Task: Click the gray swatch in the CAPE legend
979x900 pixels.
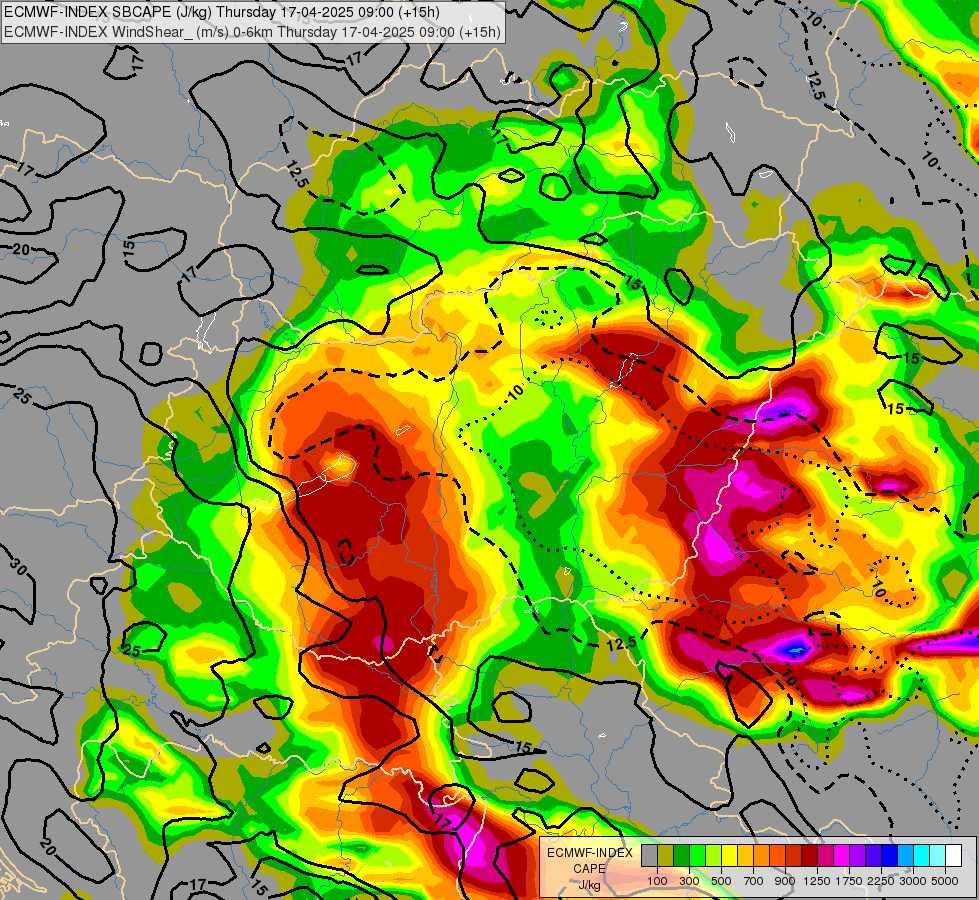Action: pos(649,856)
